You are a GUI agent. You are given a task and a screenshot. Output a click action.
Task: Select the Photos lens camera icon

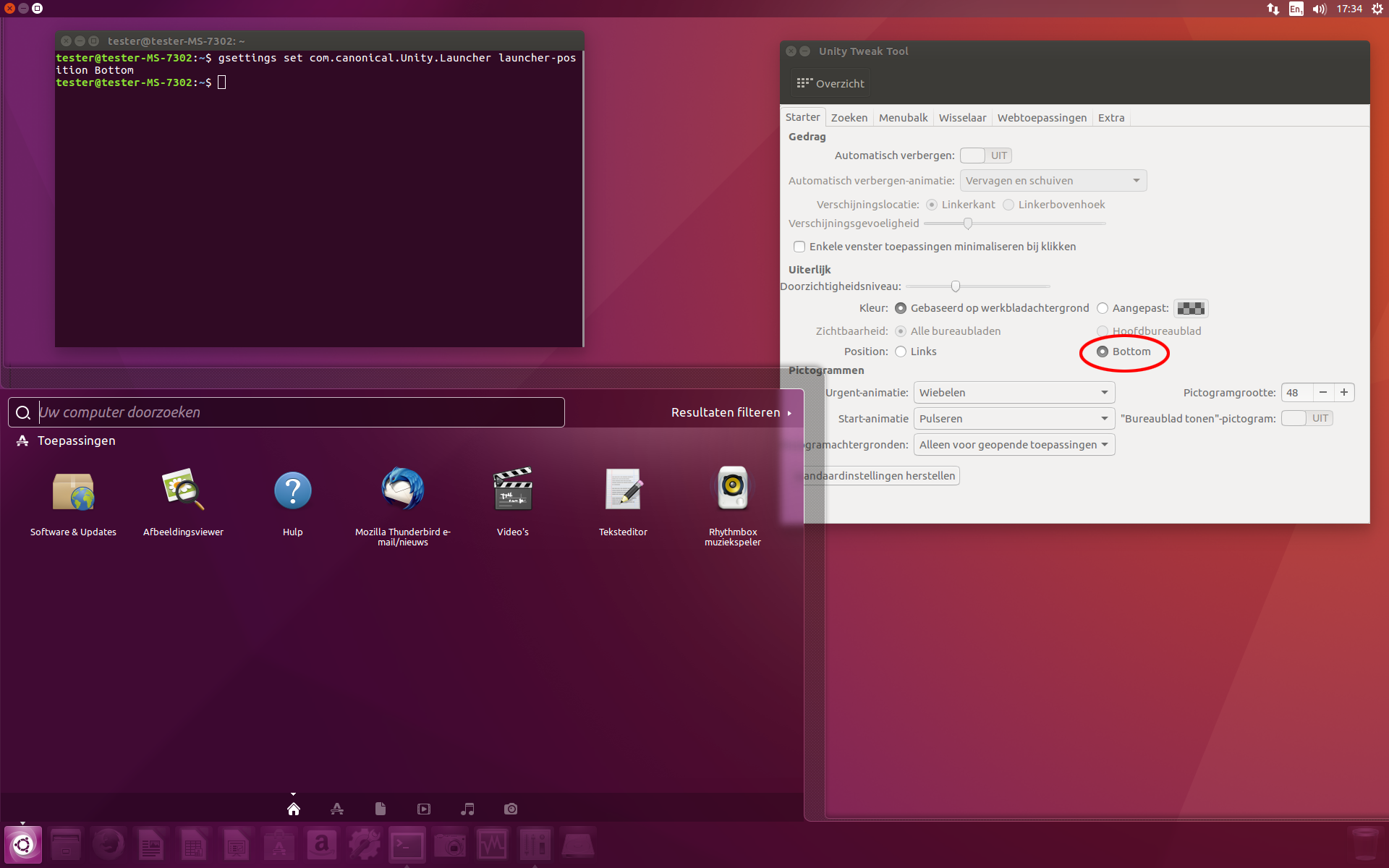(511, 809)
